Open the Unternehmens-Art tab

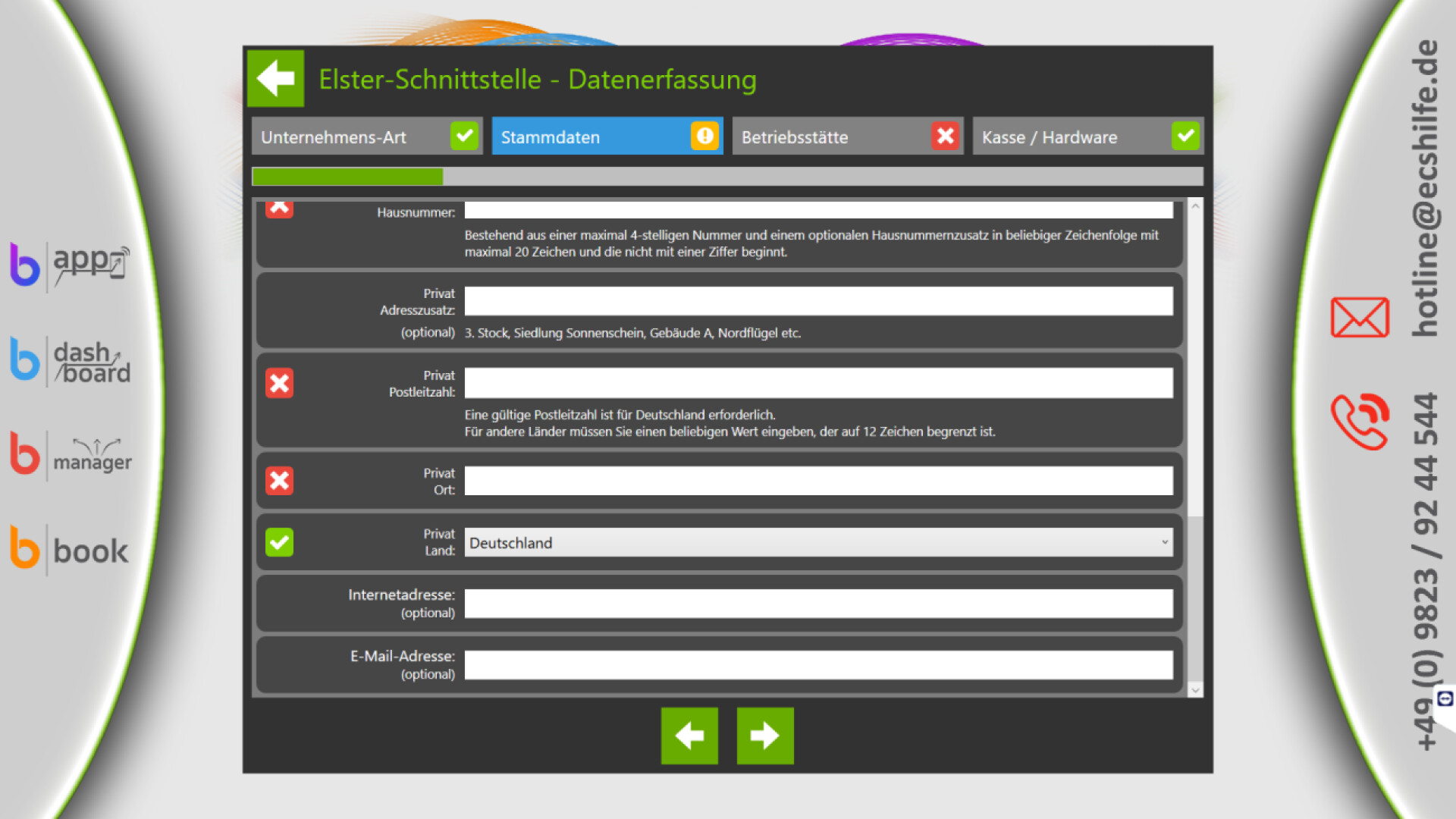(367, 136)
